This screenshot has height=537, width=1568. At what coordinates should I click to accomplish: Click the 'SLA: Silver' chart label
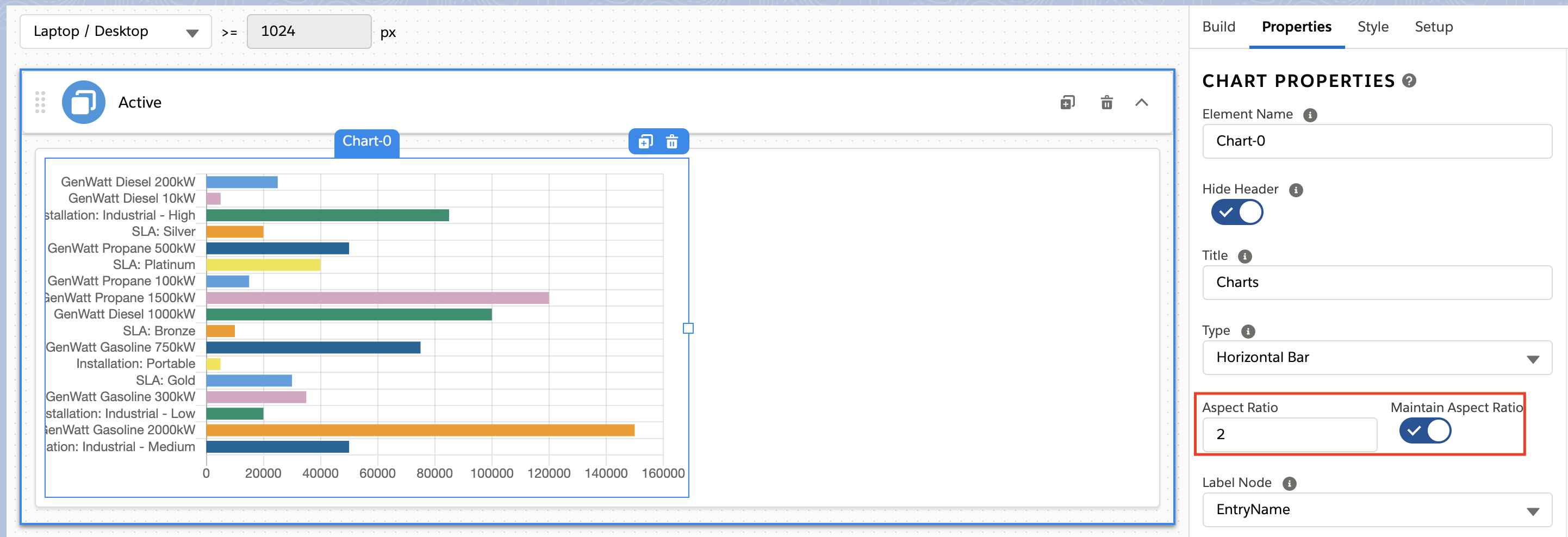coord(163,232)
